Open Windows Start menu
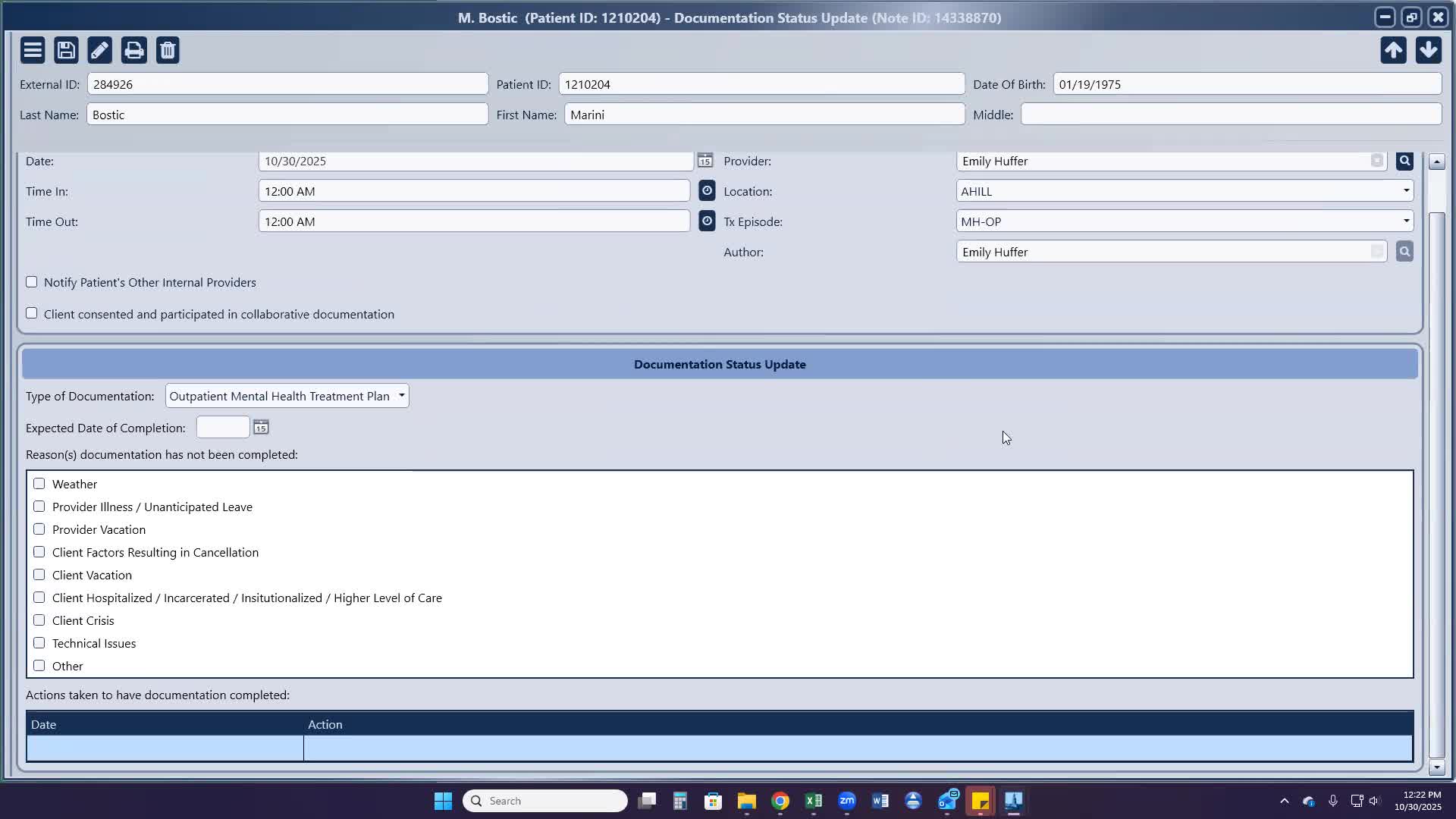 pyautogui.click(x=443, y=801)
